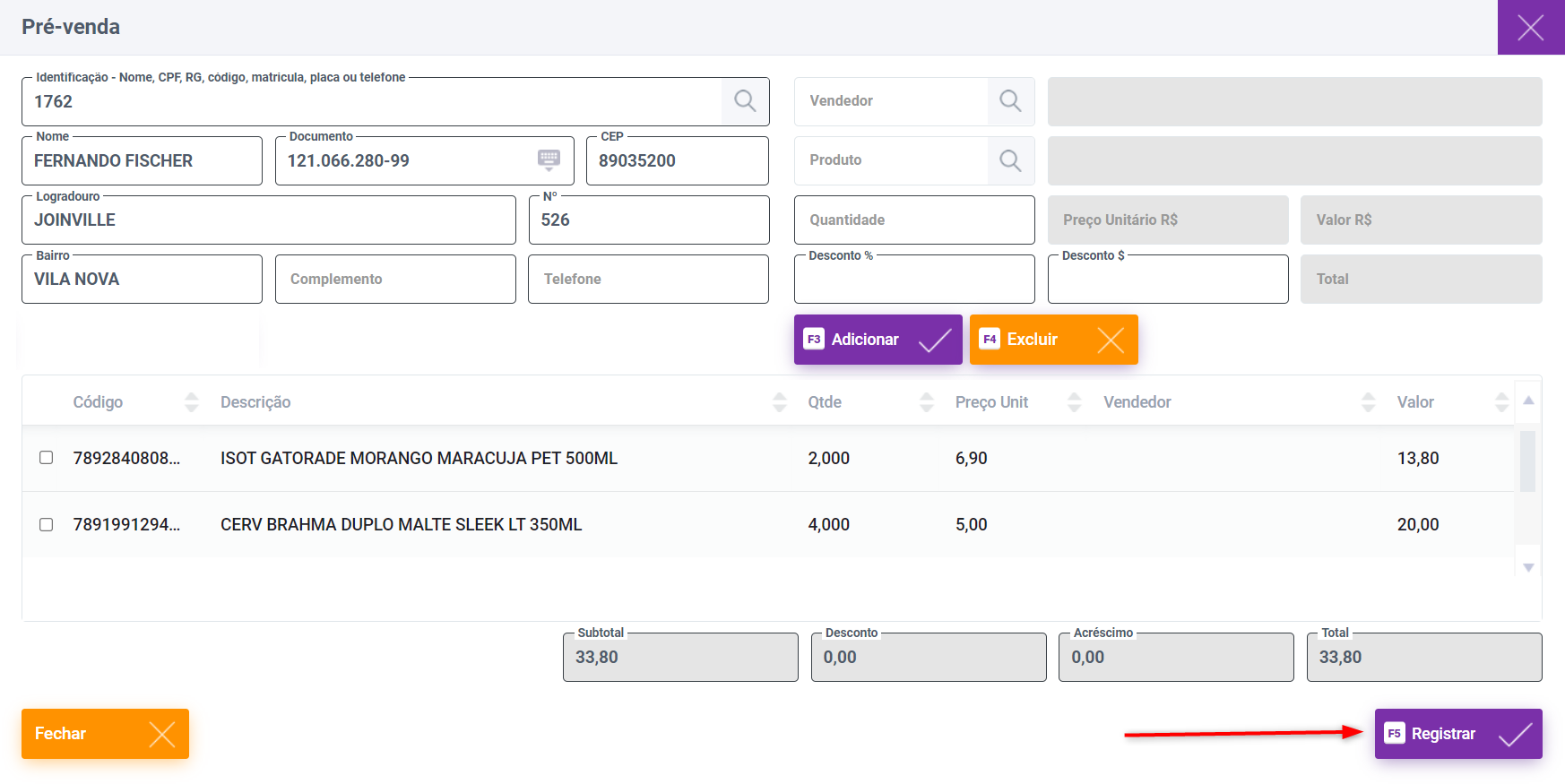The width and height of the screenshot is (1565, 784).
Task: Click the orange Fechar button
Action: click(105, 734)
